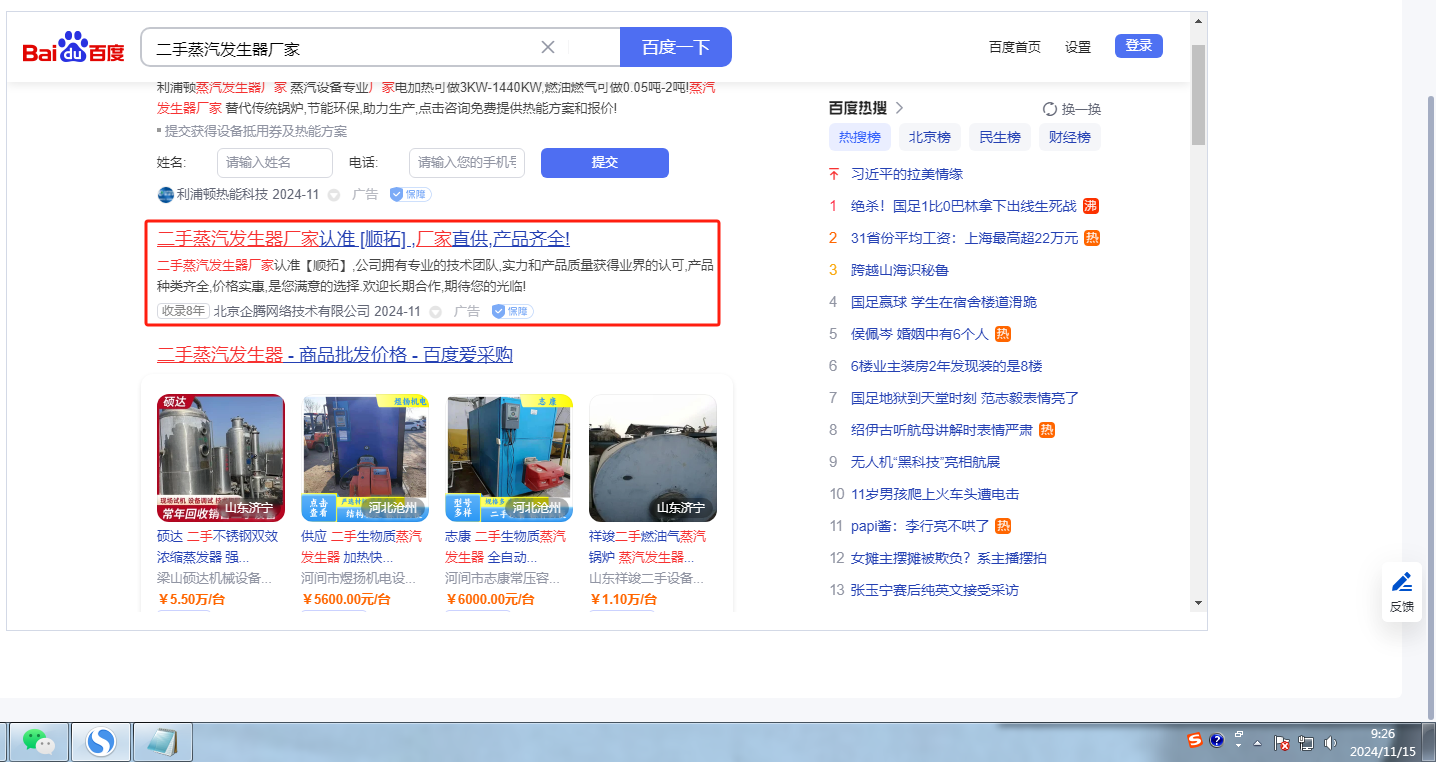Open 6楼业主房2年发现装的是8楼

pos(947,366)
